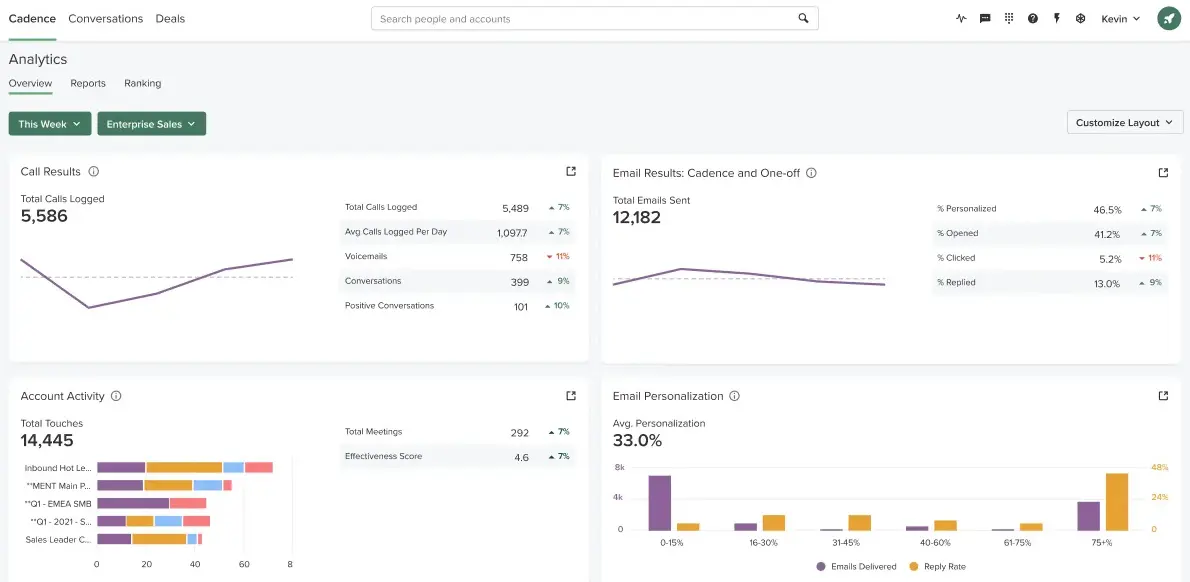The height and width of the screenshot is (582, 1190).
Task: Select the Reports analytics tab
Action: click(88, 83)
